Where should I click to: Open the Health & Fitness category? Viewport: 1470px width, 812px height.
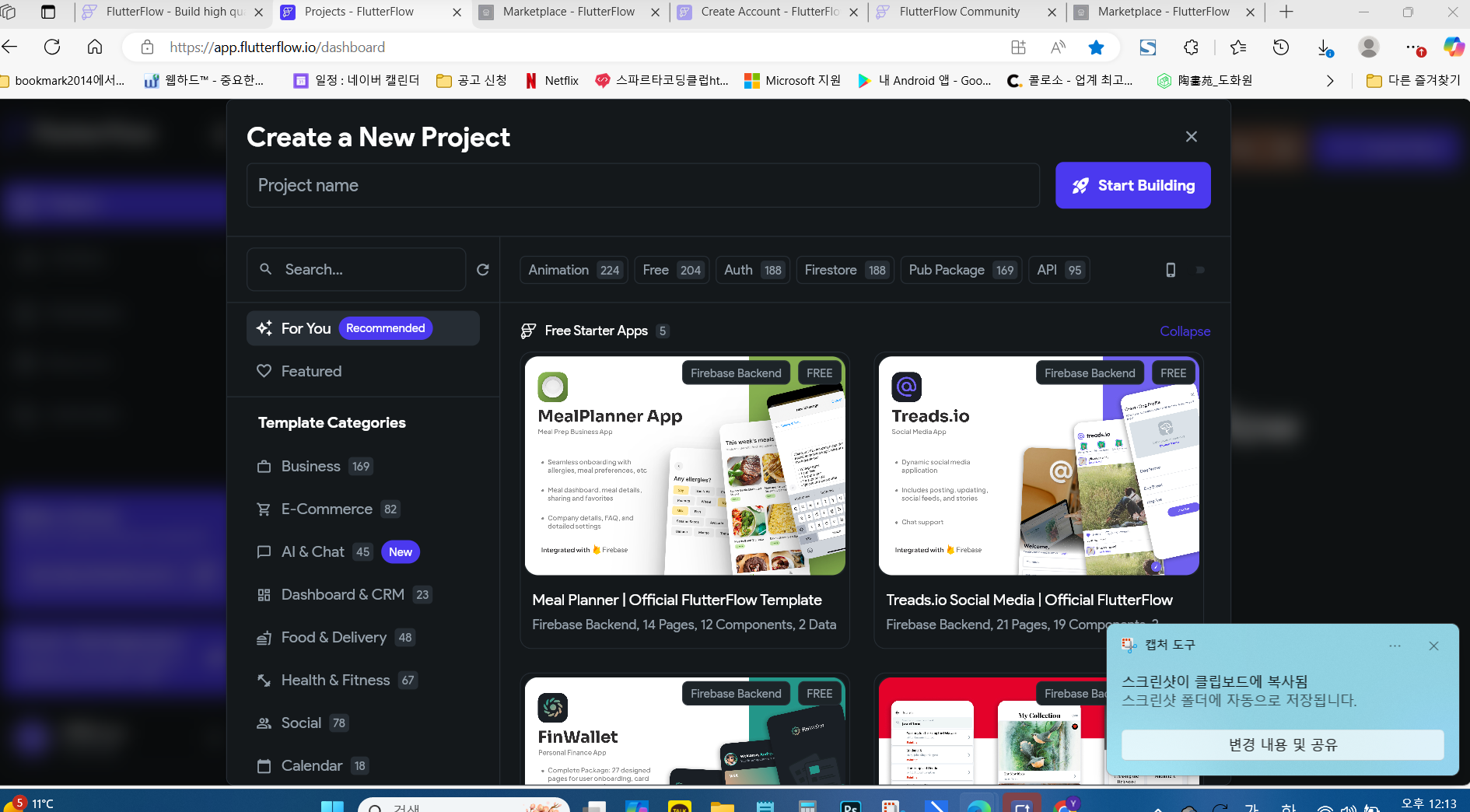337,680
